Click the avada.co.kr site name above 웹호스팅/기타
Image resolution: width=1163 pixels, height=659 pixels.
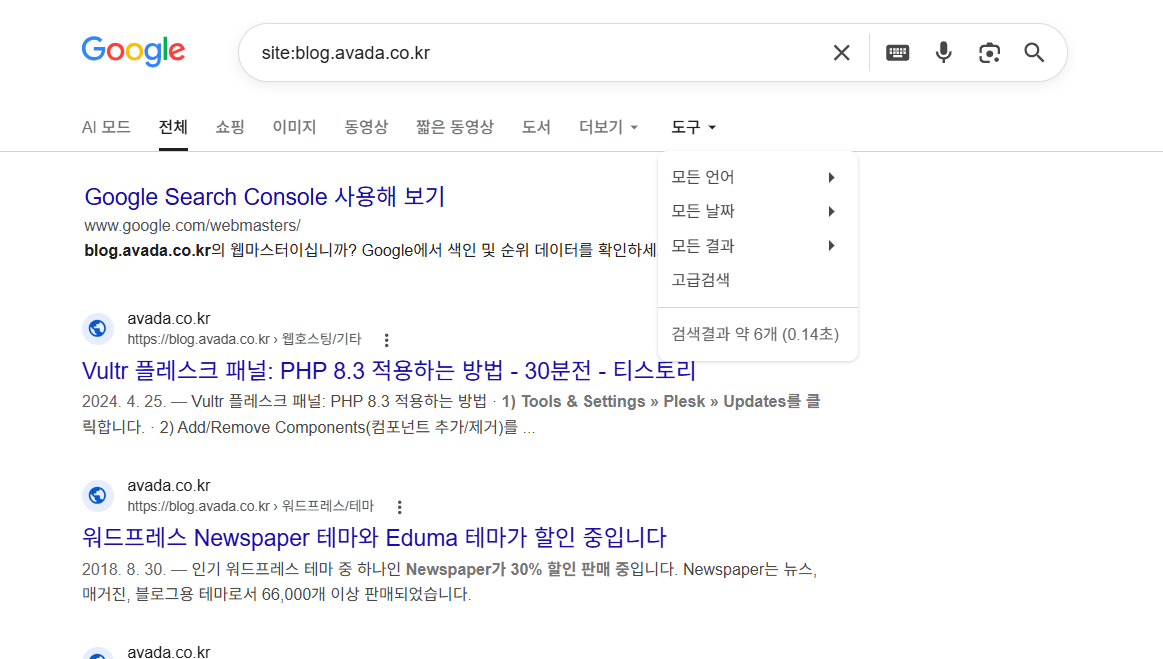pos(169,318)
